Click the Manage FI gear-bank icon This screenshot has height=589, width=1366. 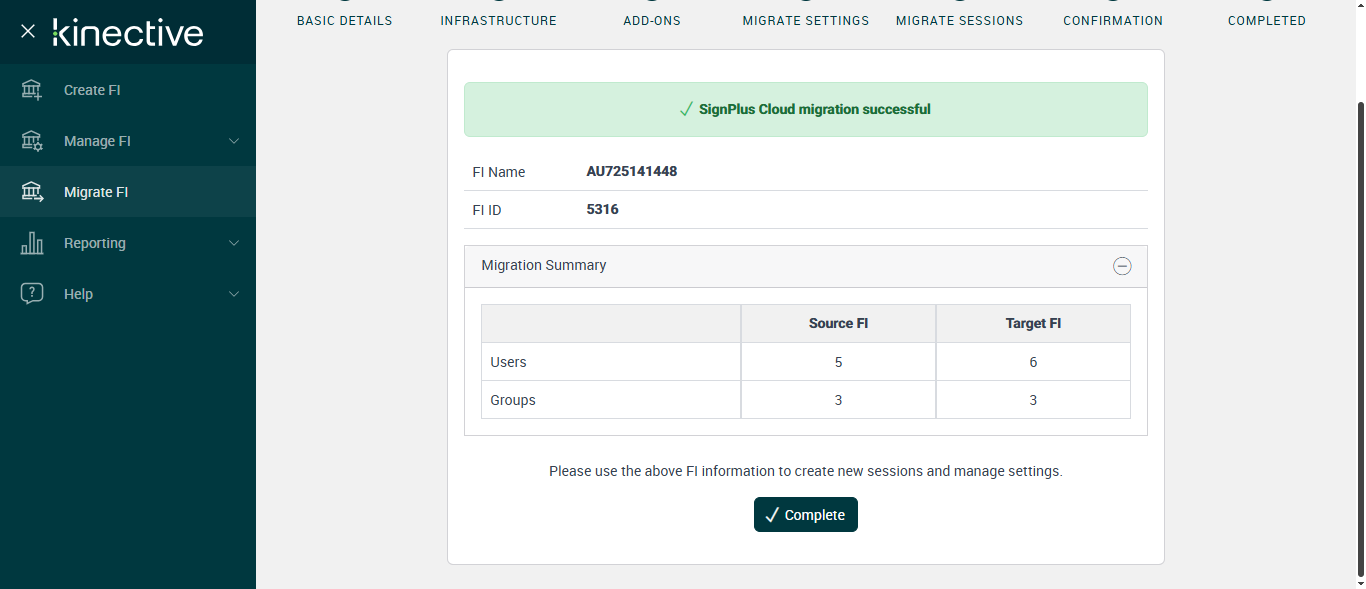32,141
